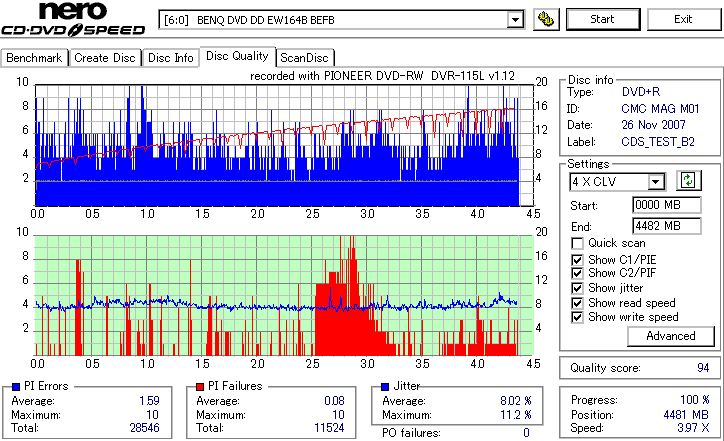The width and height of the screenshot is (724, 441).
Task: Disable Show jitter checkbox
Action: (577, 288)
